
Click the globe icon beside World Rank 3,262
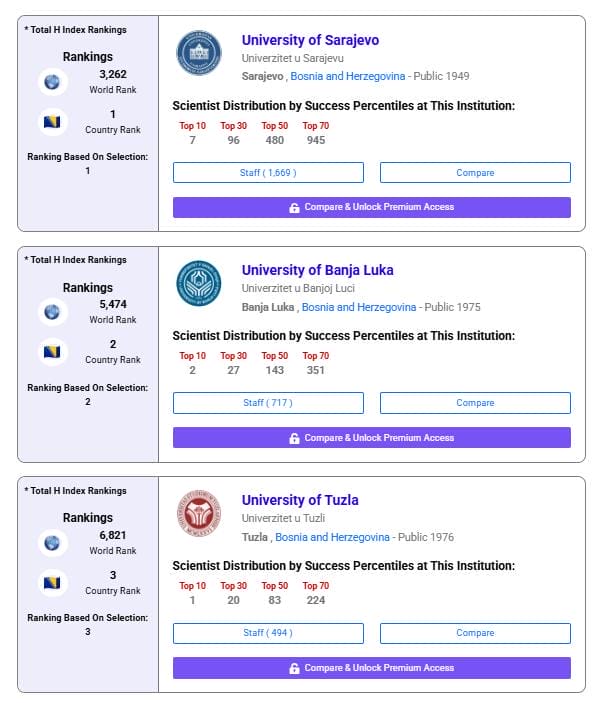52,82
